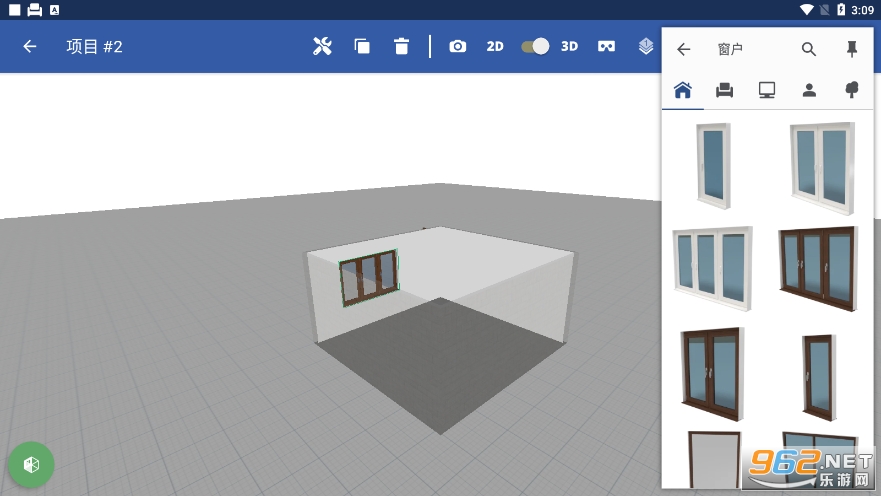Viewport: 881px width, 496px height.
Task: Enter VR headset view mode
Action: 606,46
